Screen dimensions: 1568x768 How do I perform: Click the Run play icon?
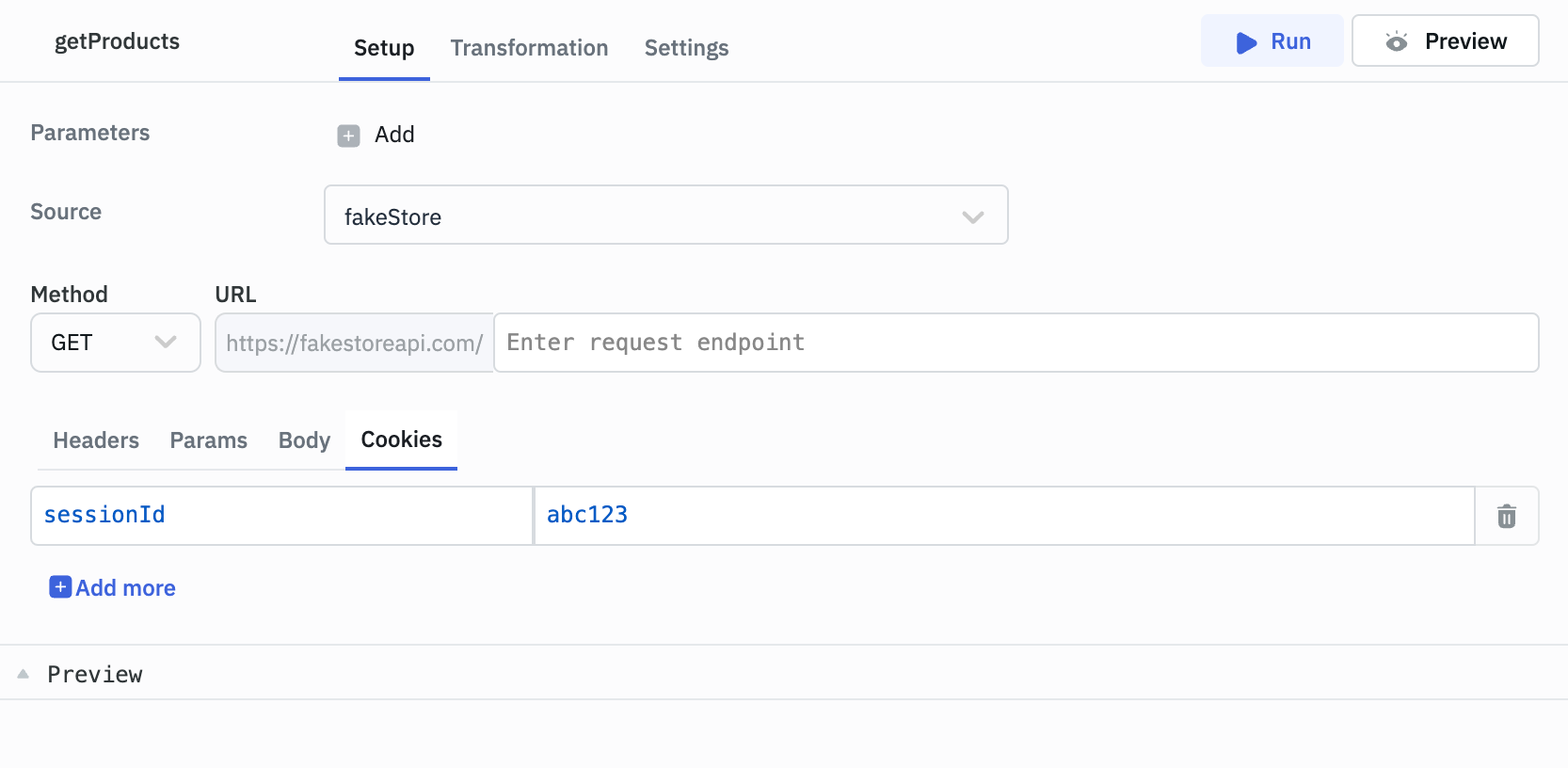[x=1246, y=42]
